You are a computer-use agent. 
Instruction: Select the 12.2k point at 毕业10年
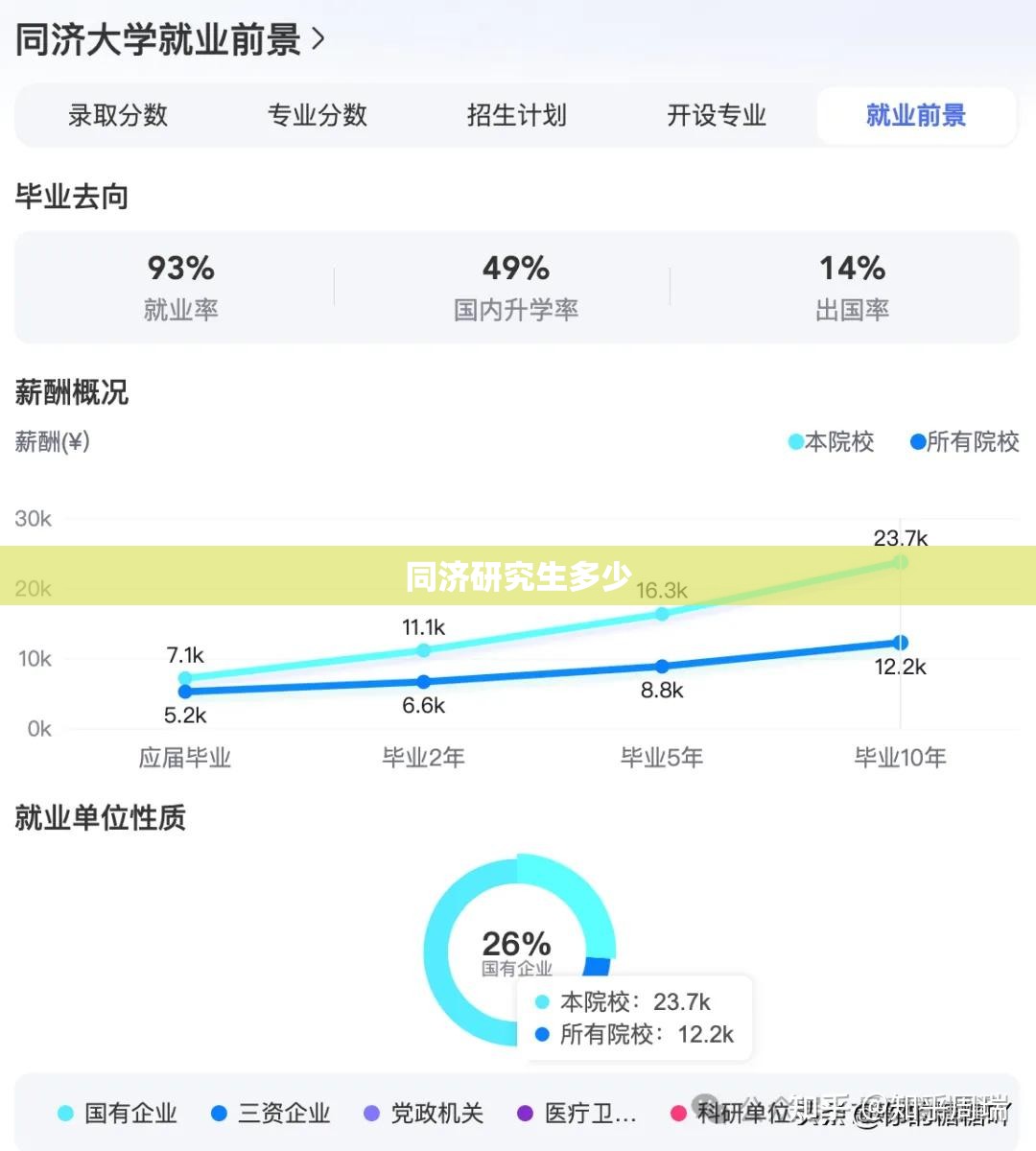click(x=900, y=643)
